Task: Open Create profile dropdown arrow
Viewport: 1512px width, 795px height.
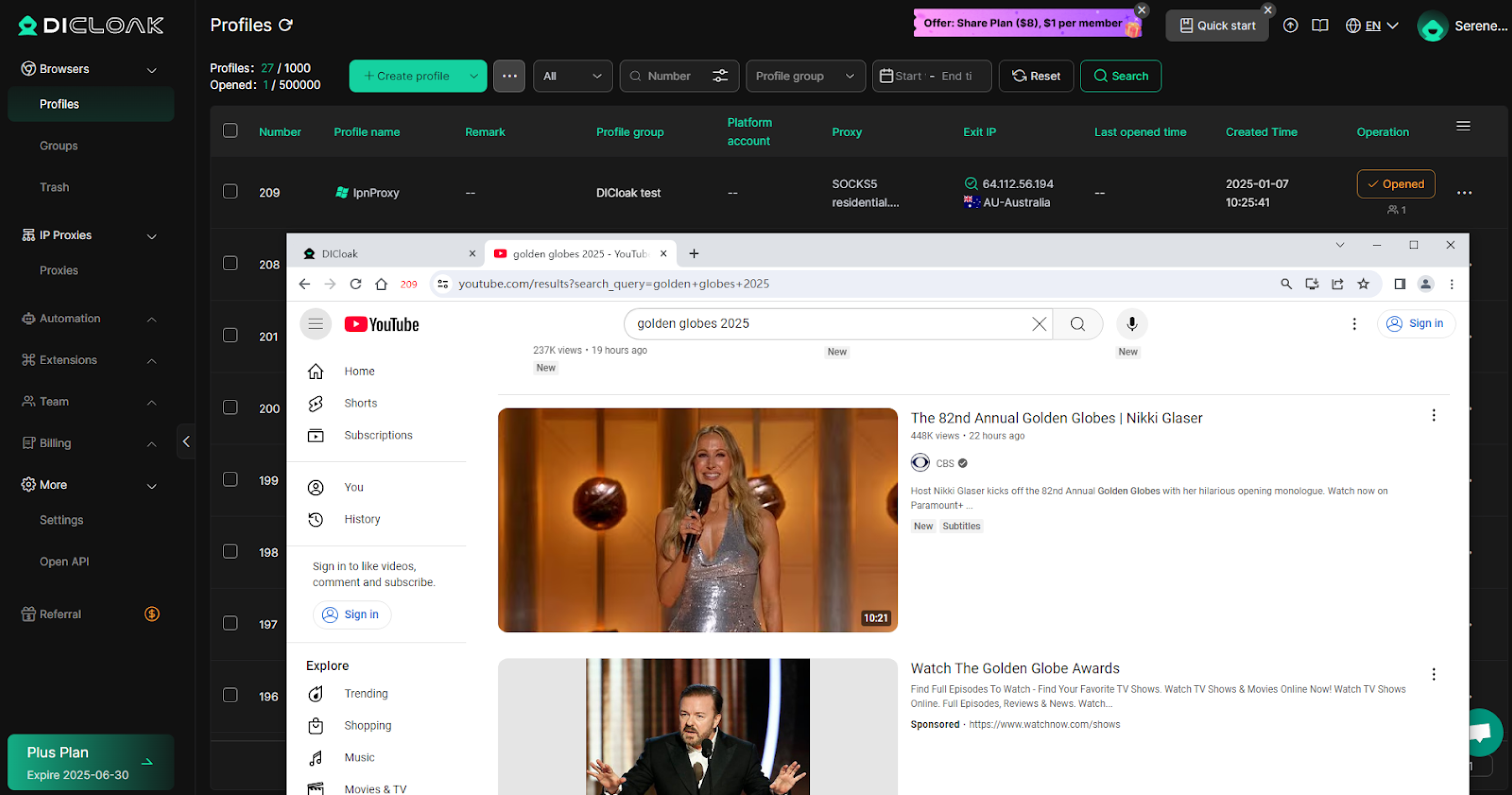Action: click(474, 76)
